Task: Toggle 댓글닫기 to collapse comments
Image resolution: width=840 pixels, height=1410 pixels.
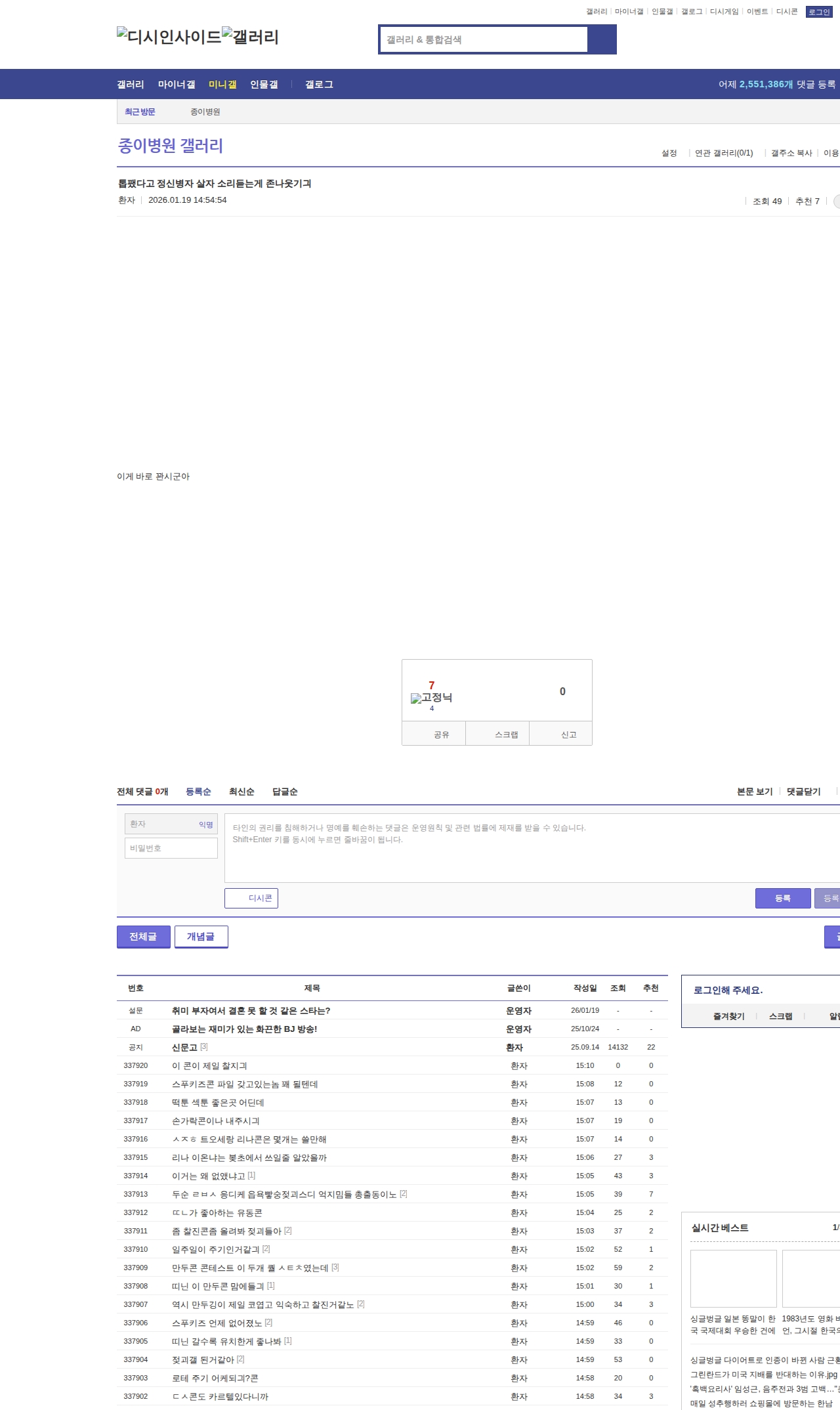Action: pyautogui.click(x=803, y=792)
